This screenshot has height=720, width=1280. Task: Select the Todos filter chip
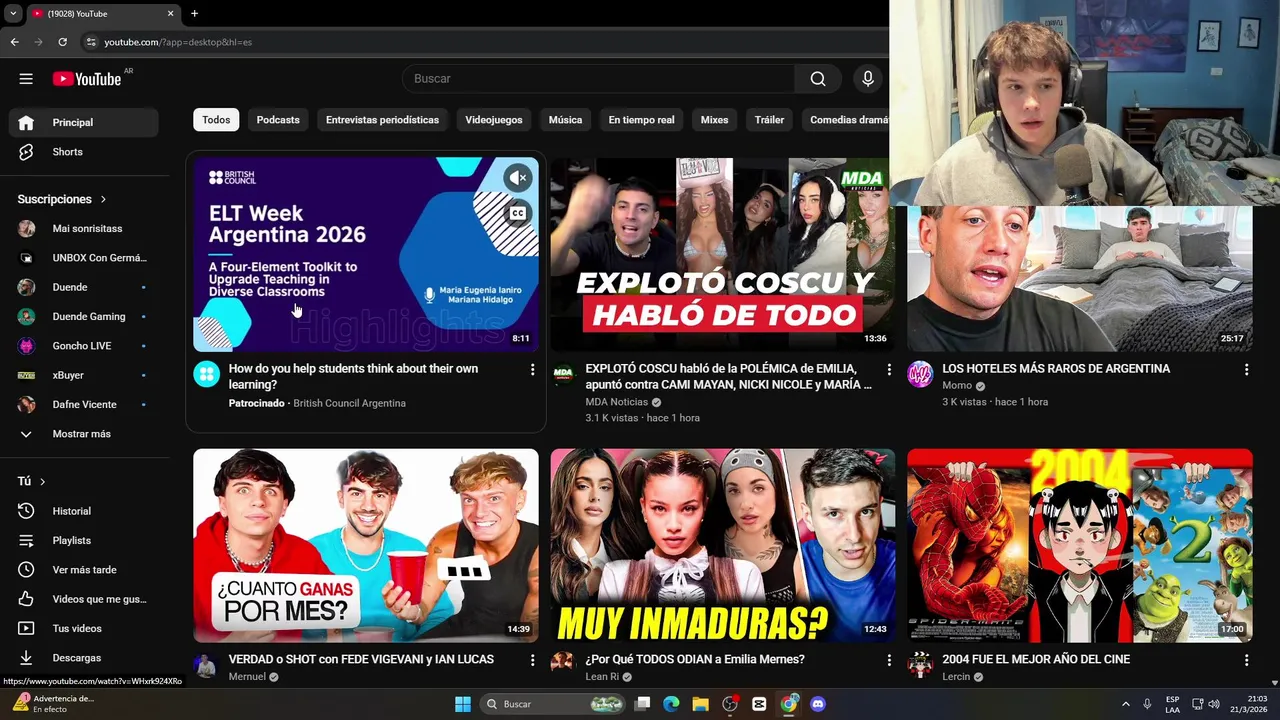[216, 120]
